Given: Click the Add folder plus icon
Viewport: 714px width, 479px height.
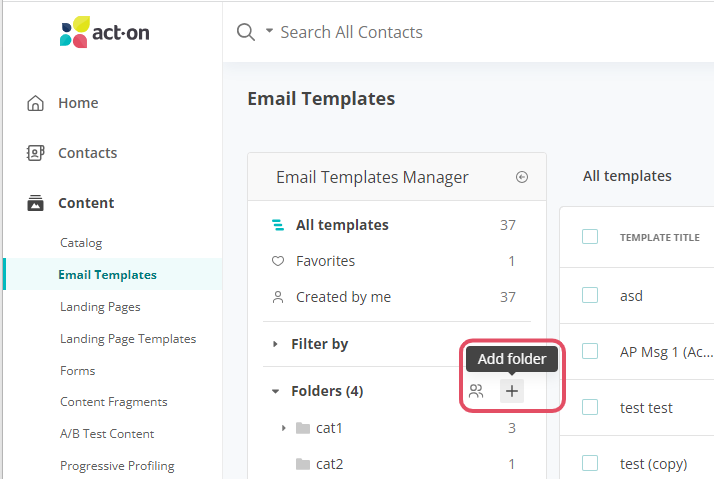Looking at the screenshot, I should 512,391.
